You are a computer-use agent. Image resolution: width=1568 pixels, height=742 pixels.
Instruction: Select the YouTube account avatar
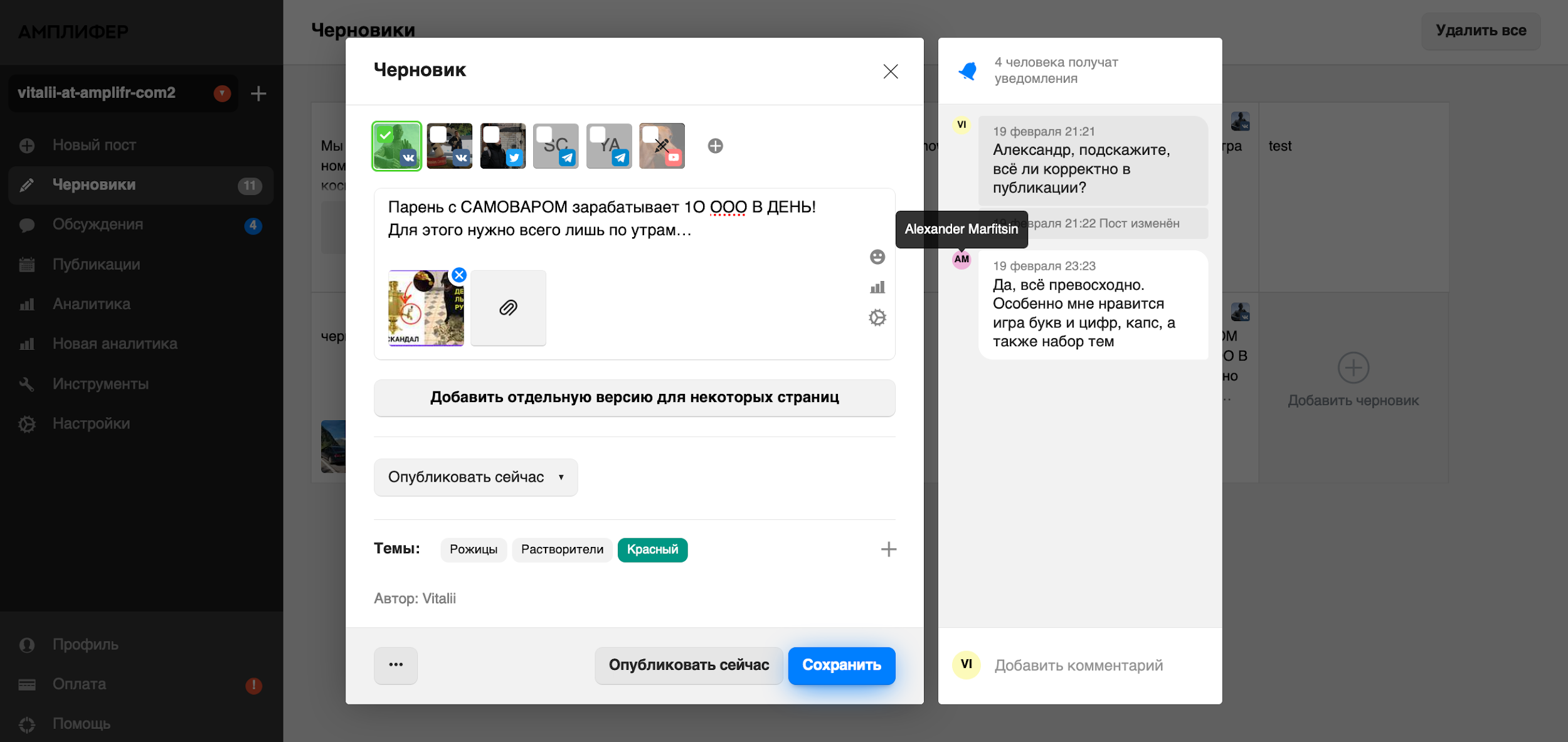tap(662, 146)
